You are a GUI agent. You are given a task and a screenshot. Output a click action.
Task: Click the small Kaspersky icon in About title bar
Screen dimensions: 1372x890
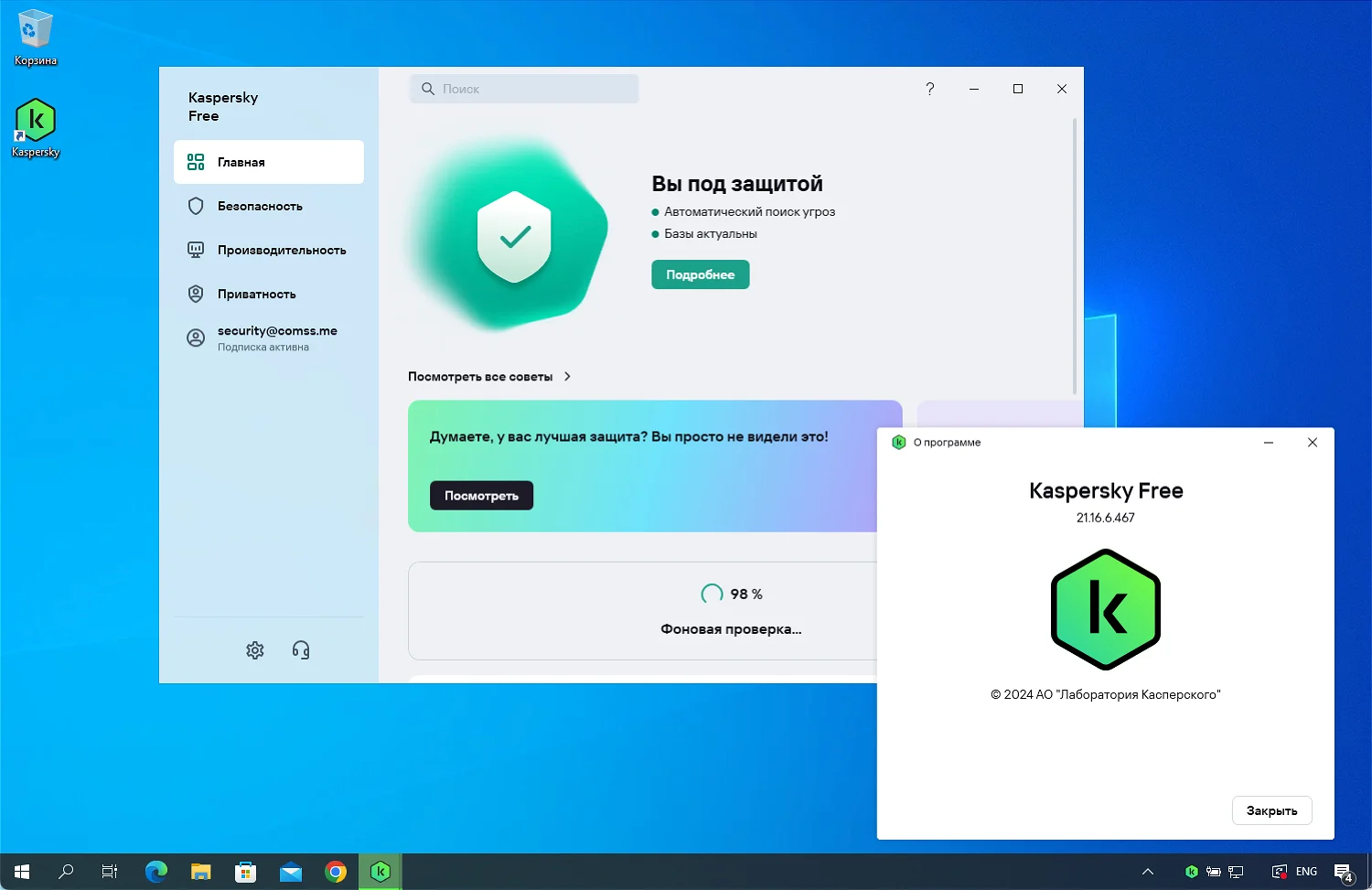(898, 442)
